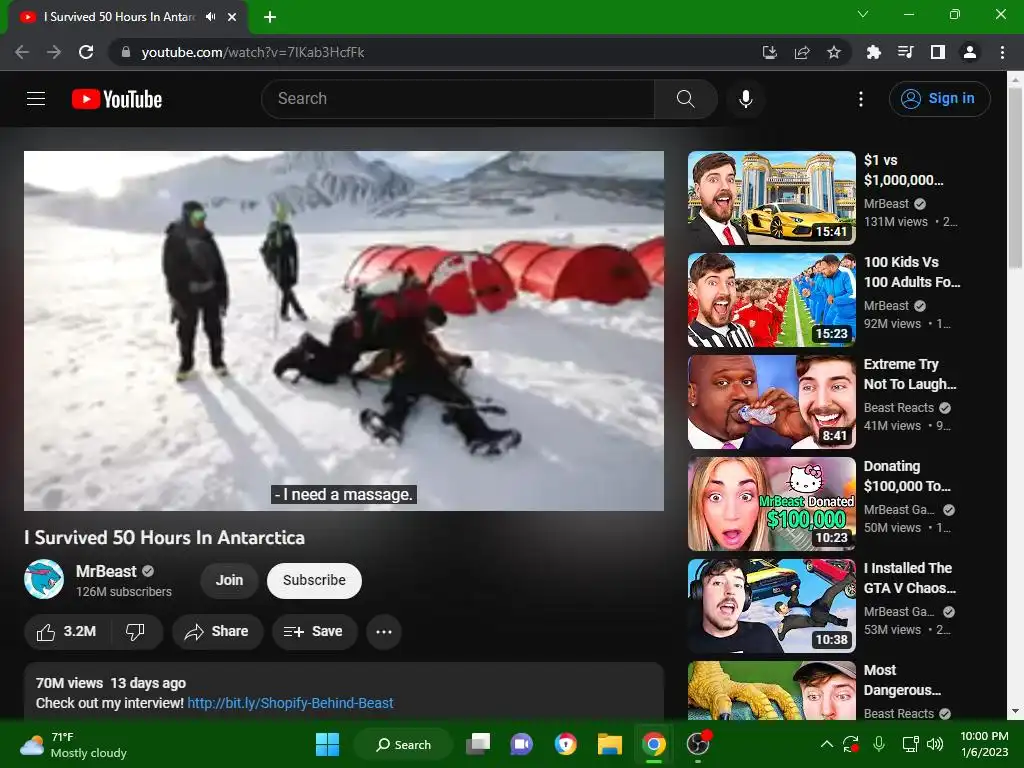Open Chrome media control icon

pos(905,52)
